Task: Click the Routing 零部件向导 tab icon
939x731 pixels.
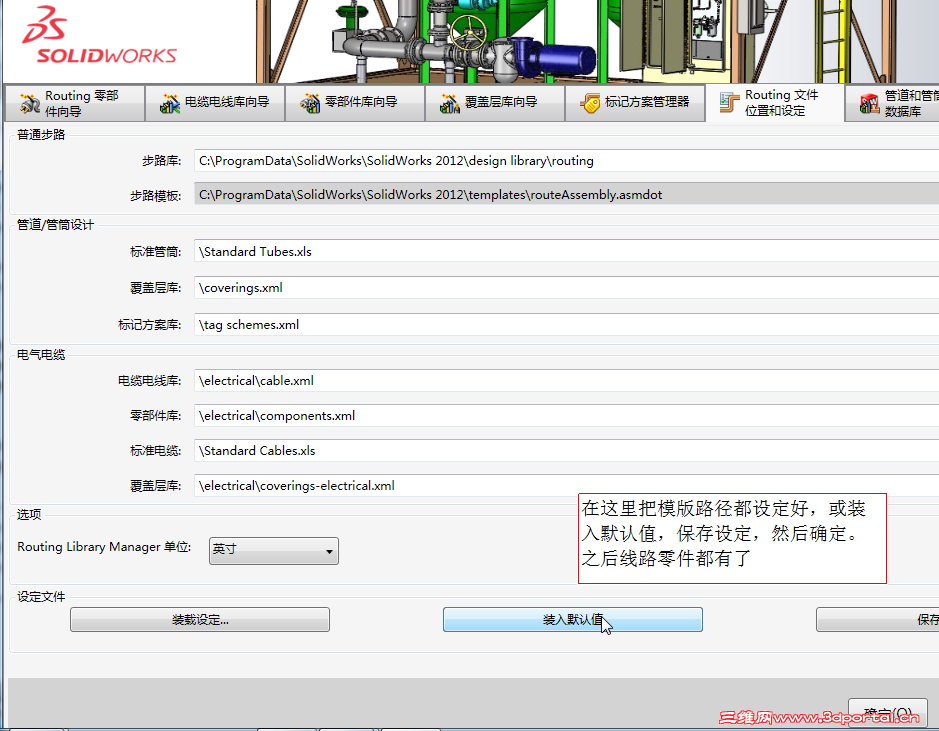Action: 29,104
